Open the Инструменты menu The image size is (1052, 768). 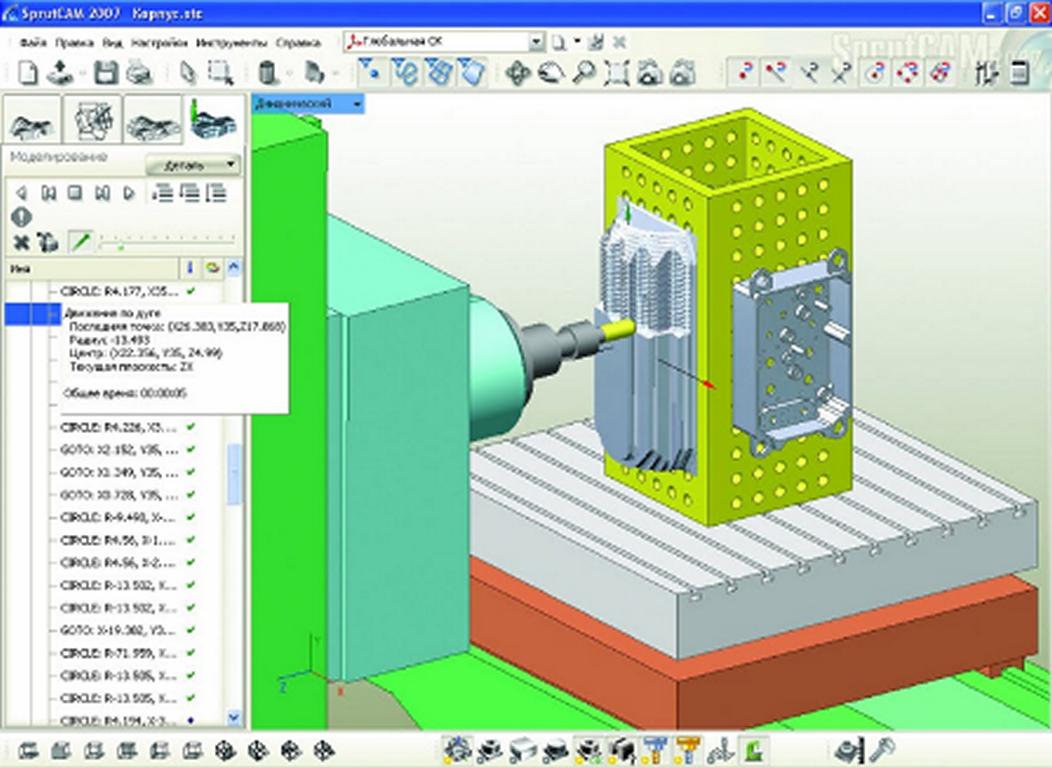231,43
